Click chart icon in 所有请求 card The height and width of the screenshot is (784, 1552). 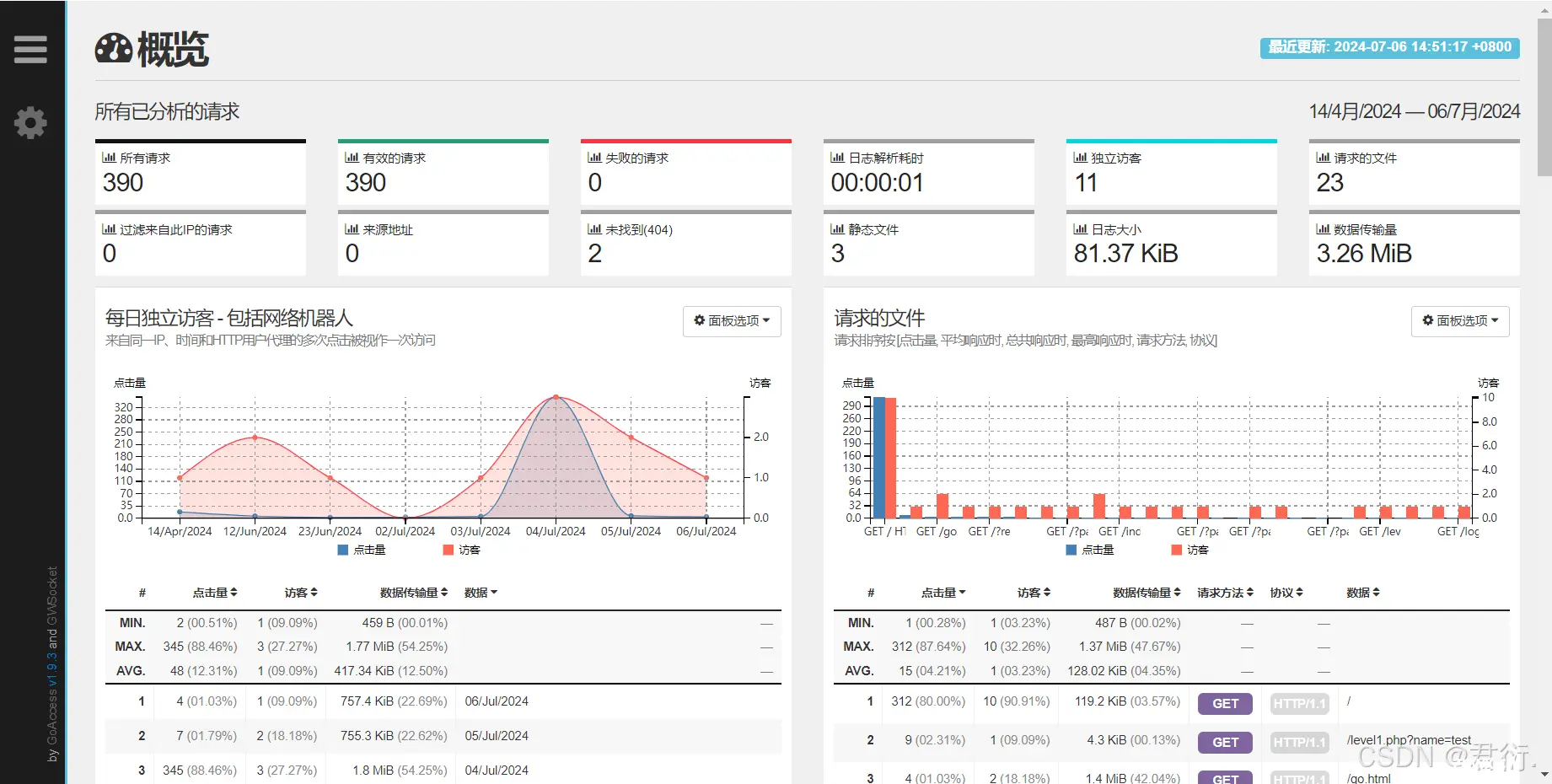(109, 158)
